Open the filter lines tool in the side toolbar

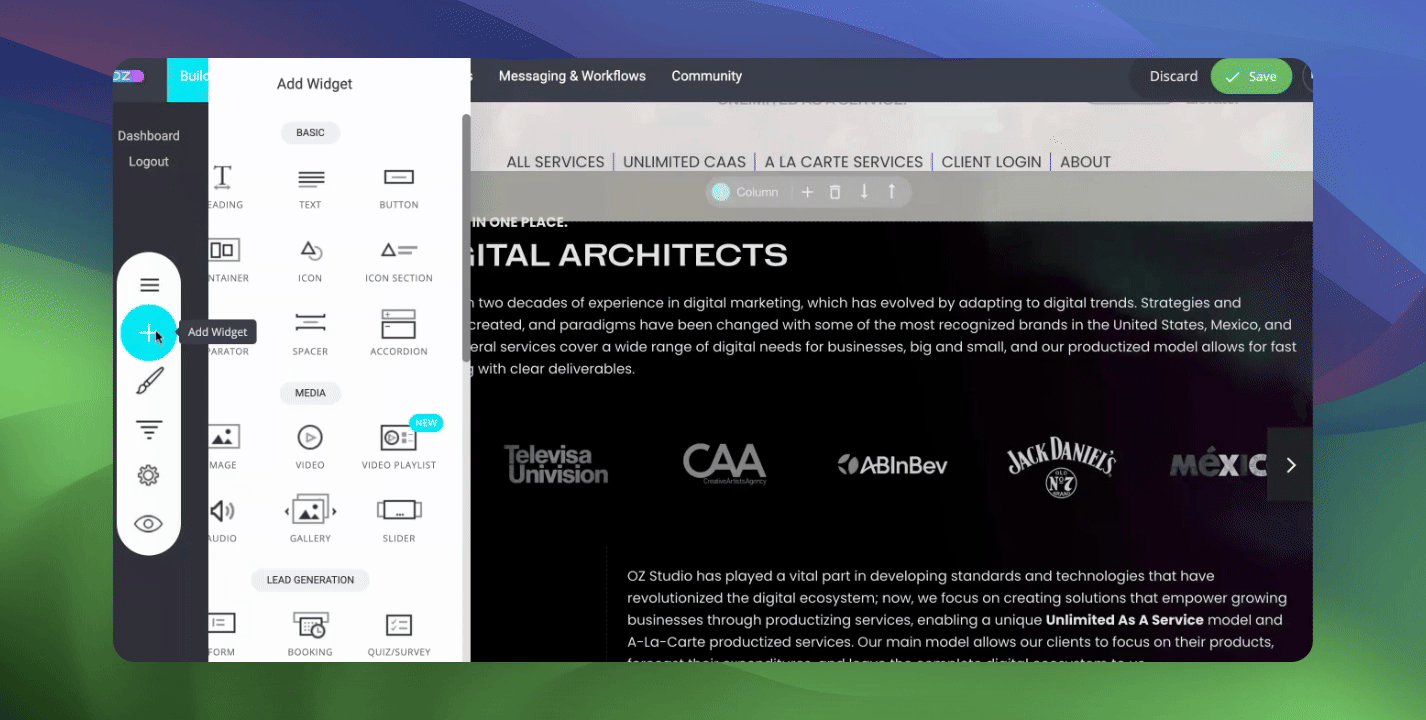[149, 430]
